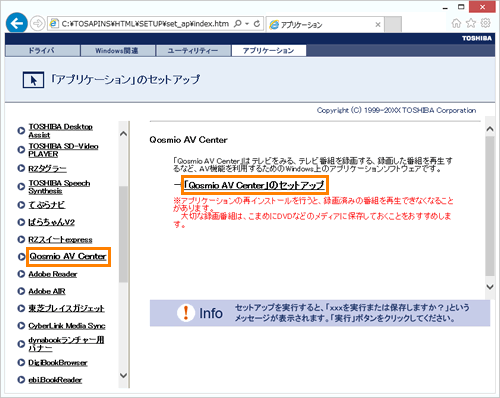Close the アプリケーション browser tab
Viewport: 500px width, 398px height.
click(378, 24)
